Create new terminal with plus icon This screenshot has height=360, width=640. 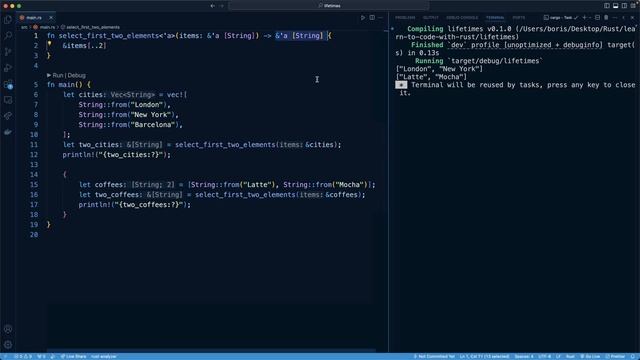point(584,18)
